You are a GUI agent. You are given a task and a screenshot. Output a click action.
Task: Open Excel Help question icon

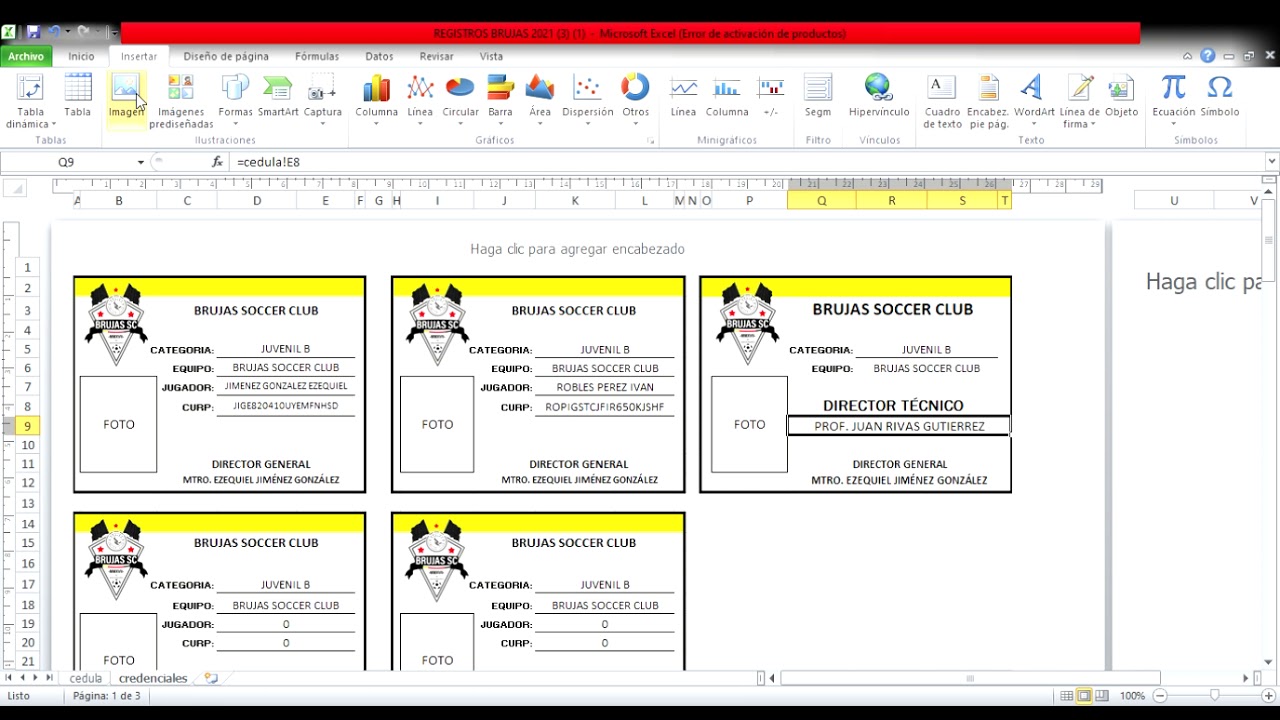pyautogui.click(x=1208, y=56)
